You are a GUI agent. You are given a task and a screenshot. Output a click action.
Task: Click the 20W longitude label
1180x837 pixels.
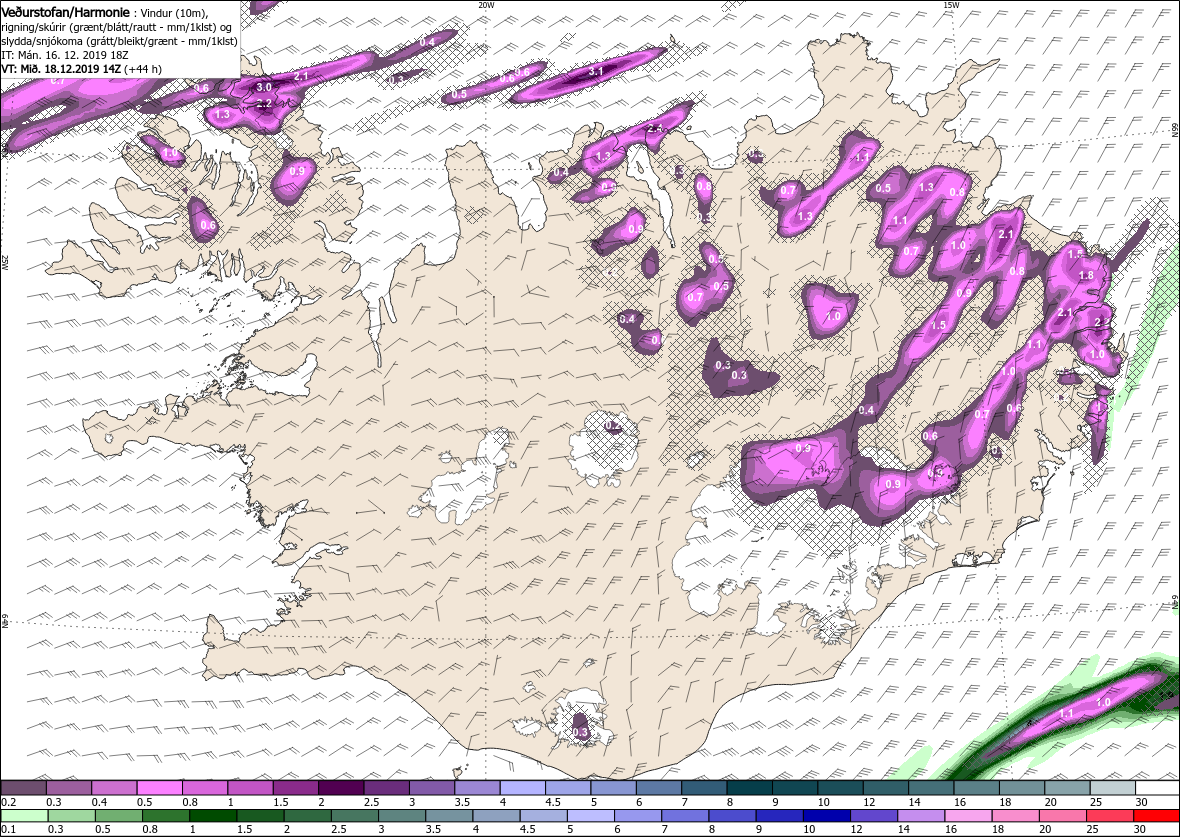pyautogui.click(x=486, y=5)
